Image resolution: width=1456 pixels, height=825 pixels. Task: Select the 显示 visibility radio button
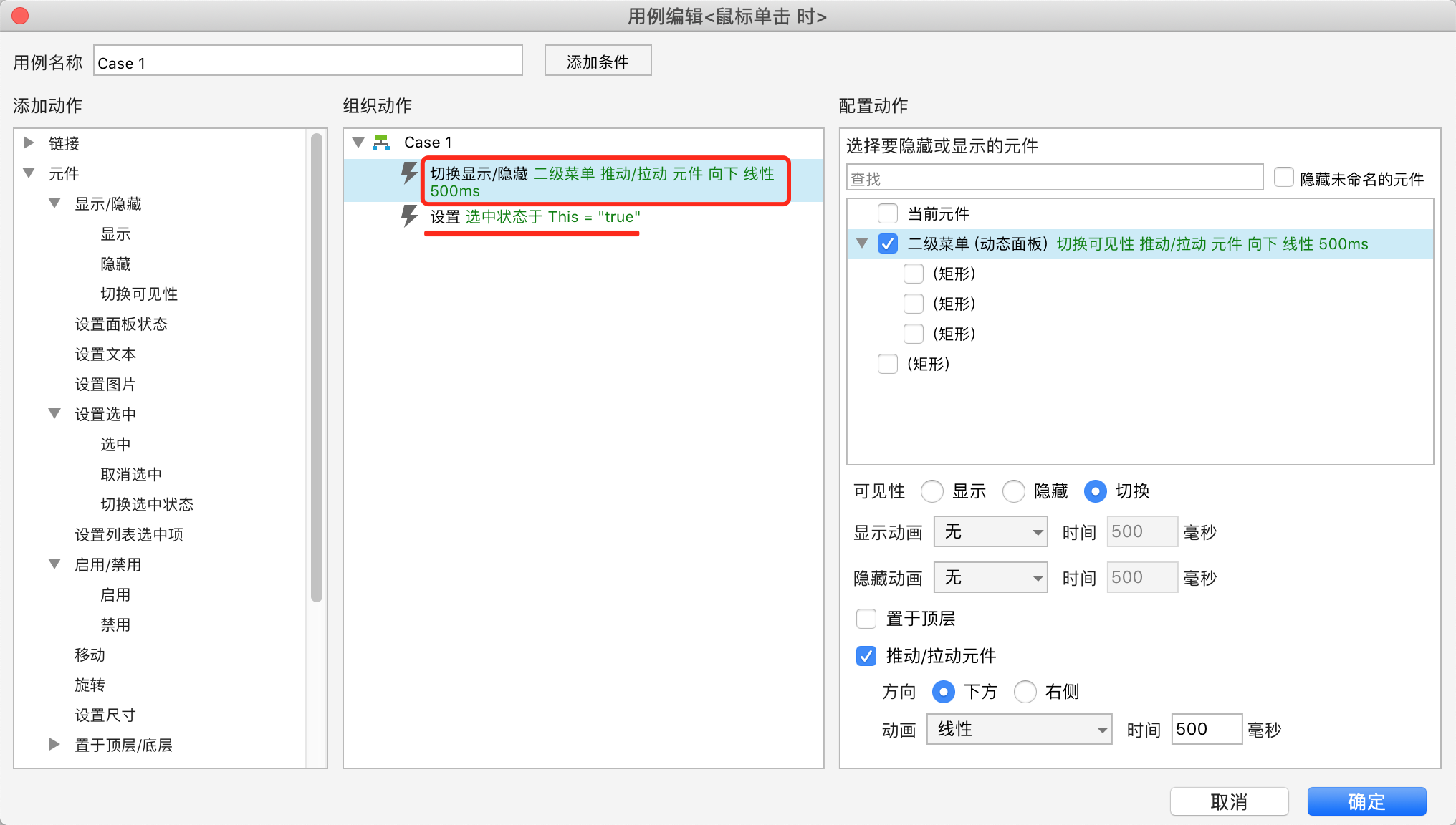932,491
